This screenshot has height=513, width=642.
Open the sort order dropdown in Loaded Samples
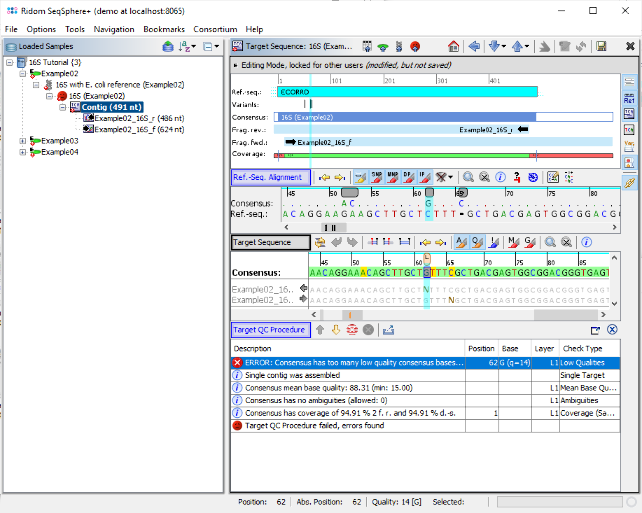click(194, 46)
